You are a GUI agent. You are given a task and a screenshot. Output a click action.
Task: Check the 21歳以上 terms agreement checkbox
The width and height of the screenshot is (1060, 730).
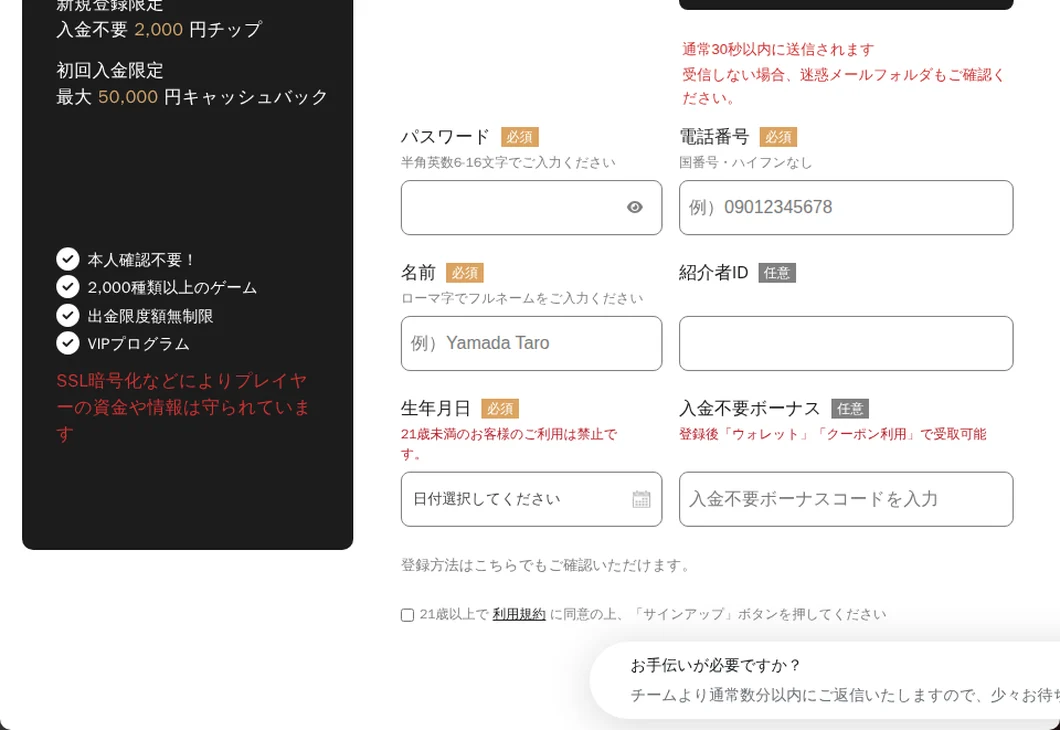(407, 615)
